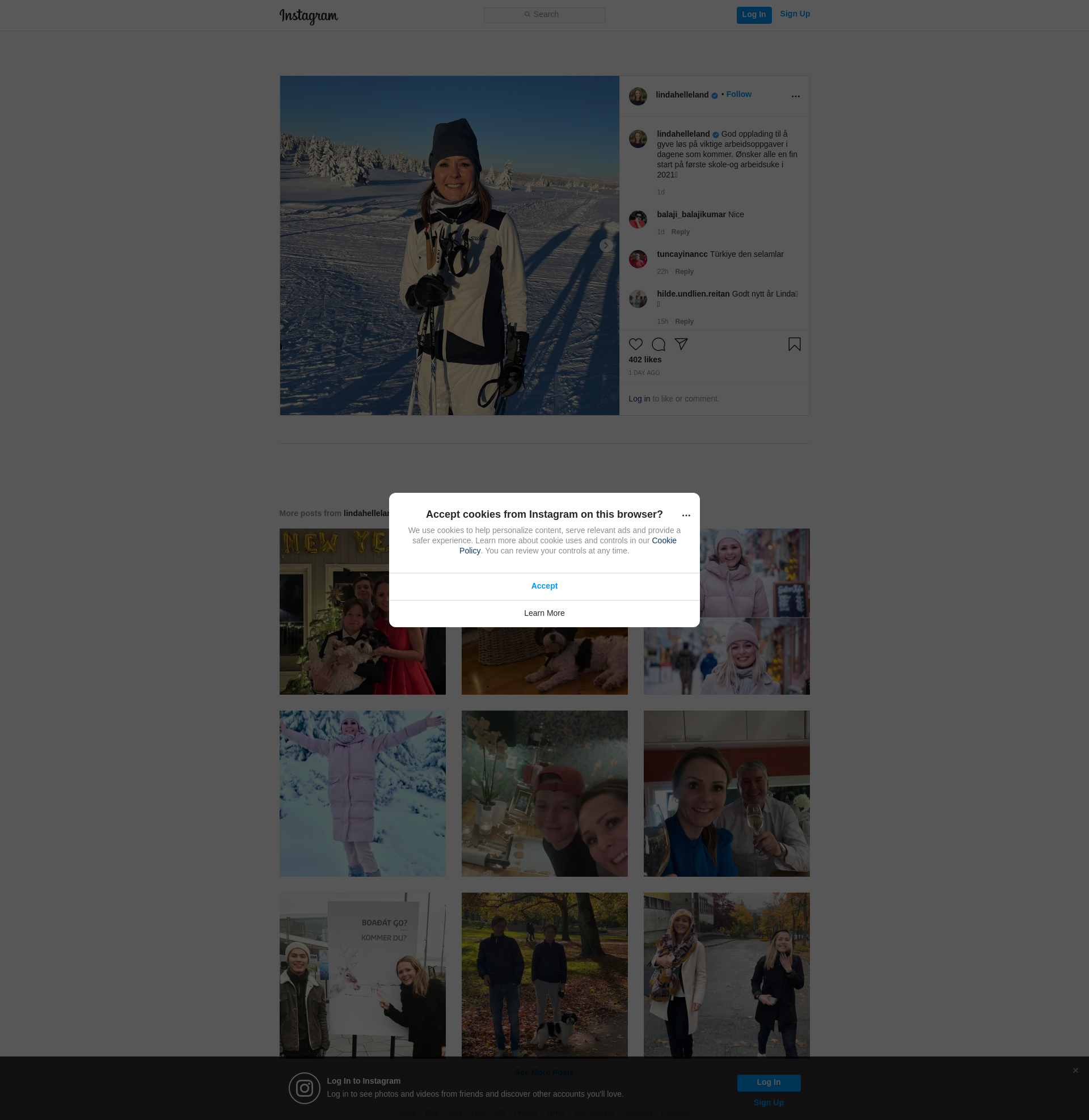Click hilde.undlien.reitan username
1089x1120 pixels.
click(x=693, y=294)
